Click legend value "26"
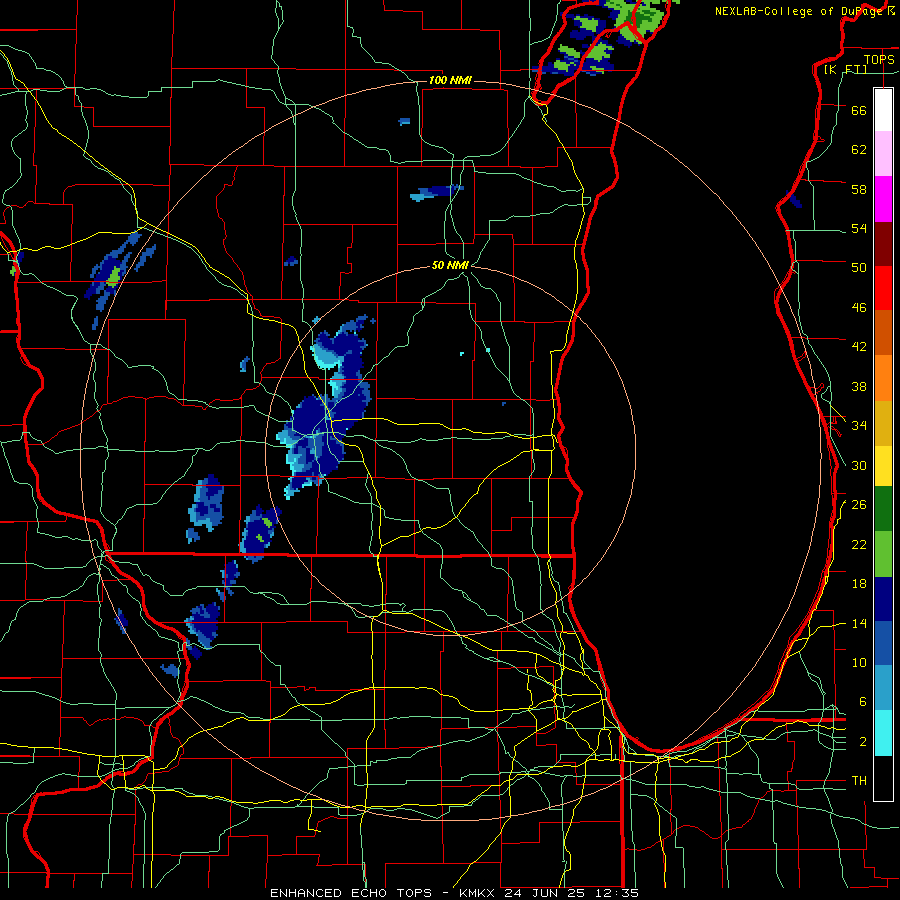This screenshot has width=900, height=900. pos(859,505)
